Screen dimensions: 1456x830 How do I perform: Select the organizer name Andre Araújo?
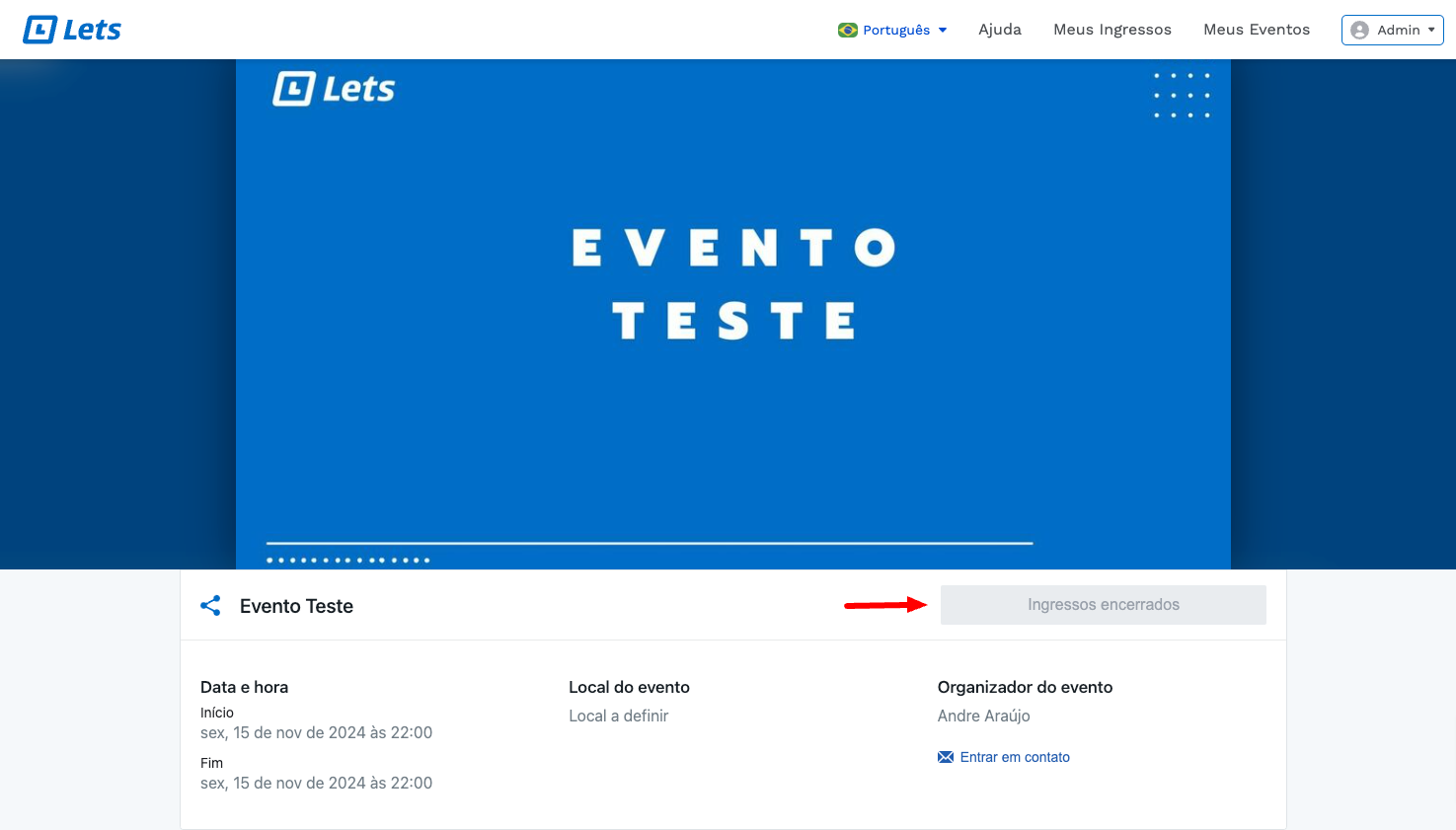(983, 716)
